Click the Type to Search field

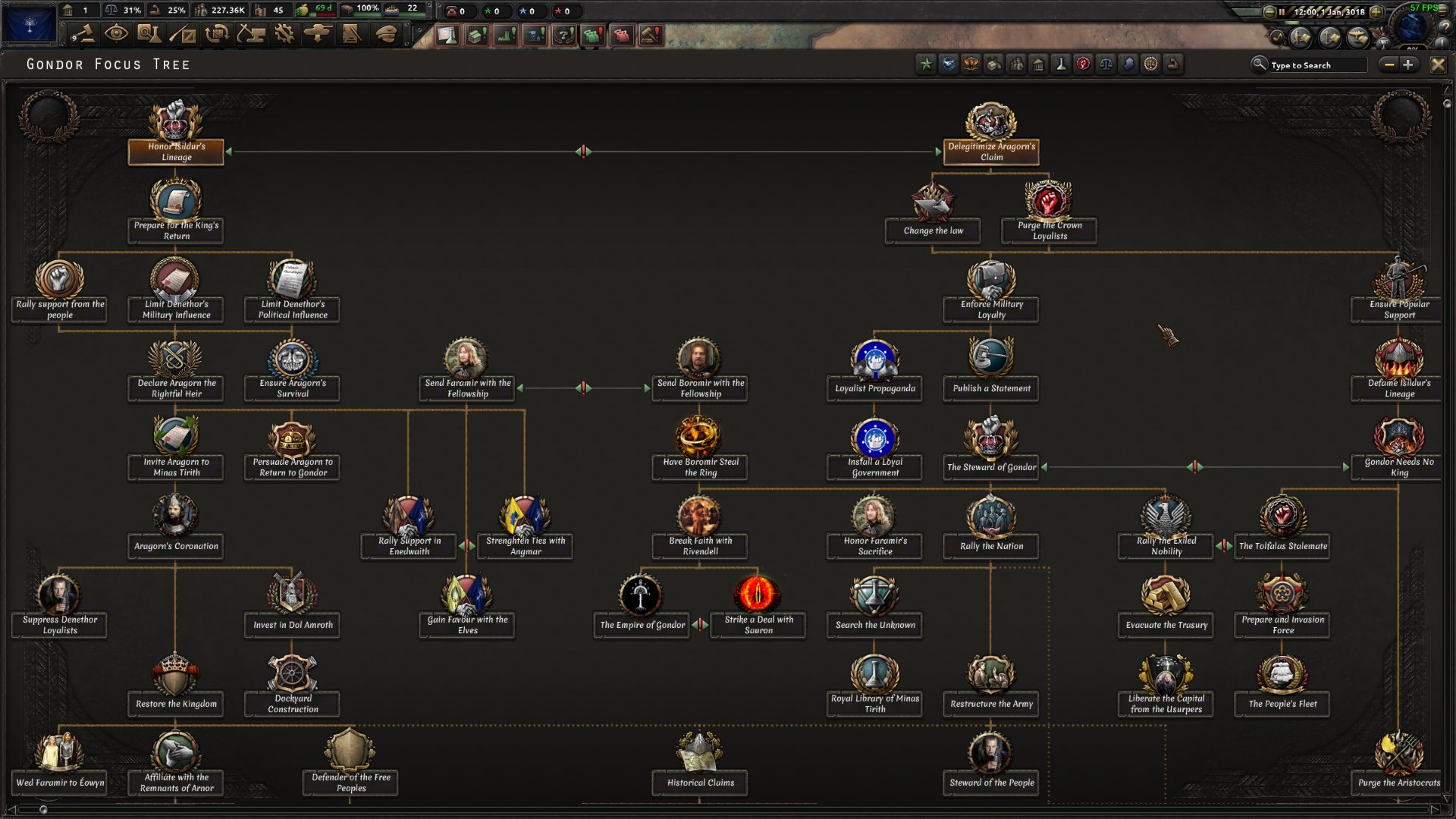coord(1317,65)
